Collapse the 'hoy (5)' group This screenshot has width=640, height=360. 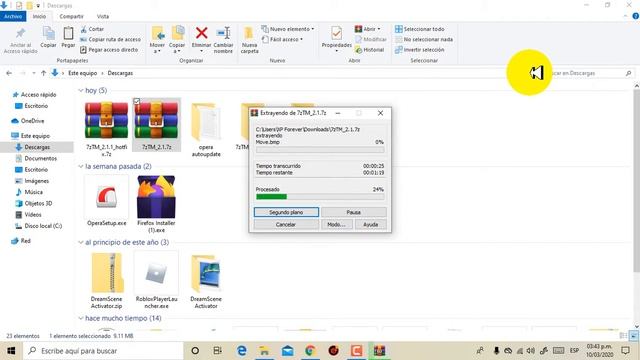[x=80, y=90]
